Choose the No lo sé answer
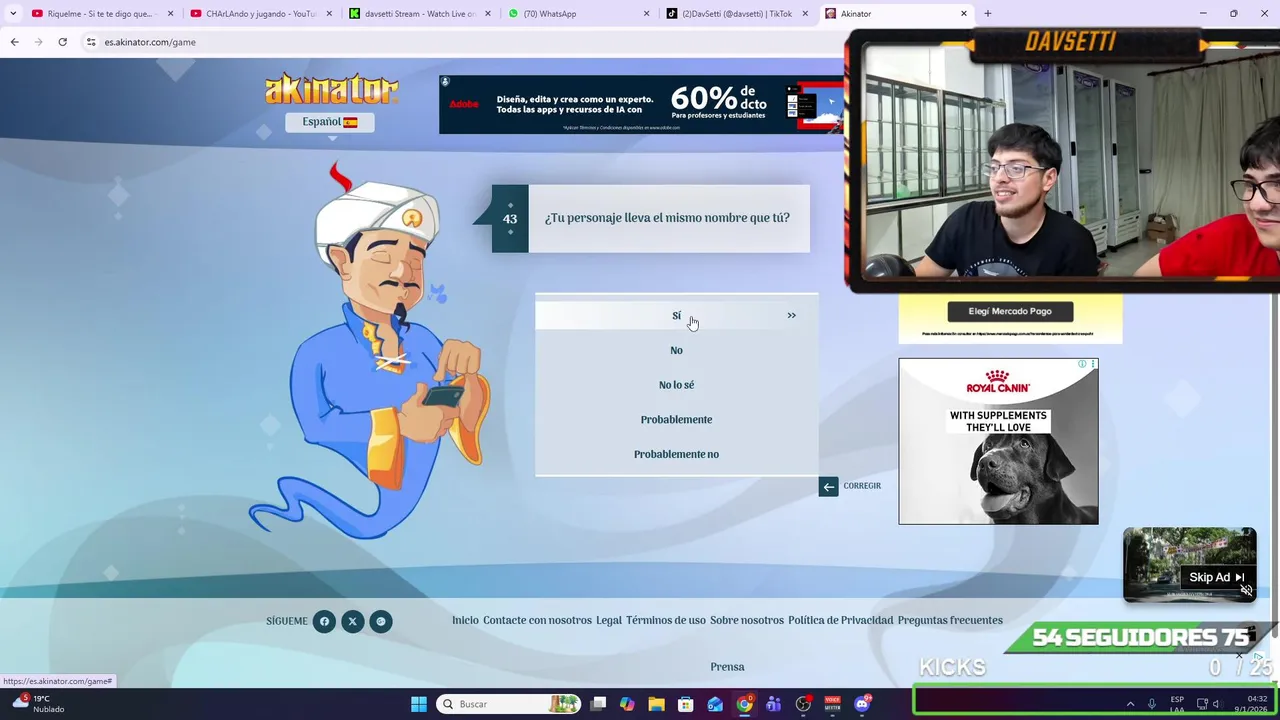1280x720 pixels. point(676,385)
